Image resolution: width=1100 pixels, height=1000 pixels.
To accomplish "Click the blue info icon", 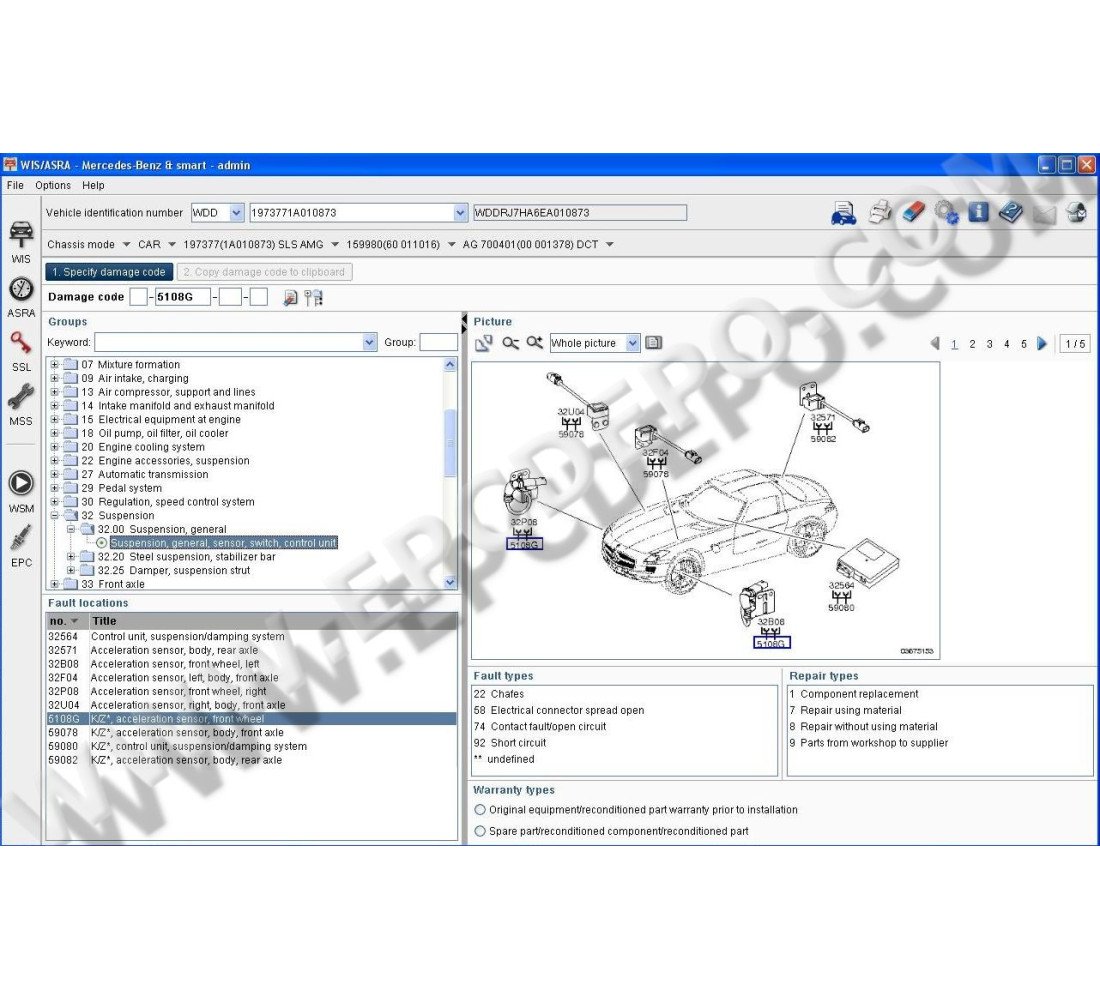I will tap(978, 212).
